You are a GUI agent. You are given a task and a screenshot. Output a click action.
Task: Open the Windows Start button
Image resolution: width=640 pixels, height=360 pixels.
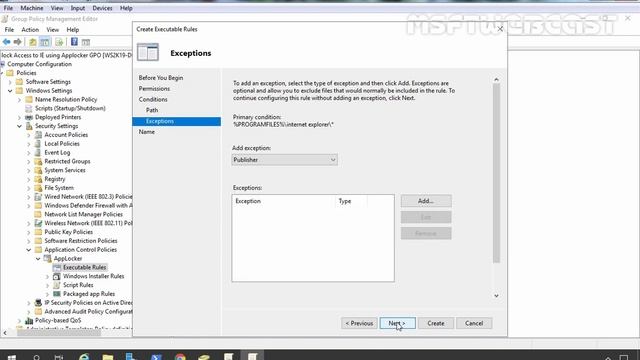click(12, 357)
